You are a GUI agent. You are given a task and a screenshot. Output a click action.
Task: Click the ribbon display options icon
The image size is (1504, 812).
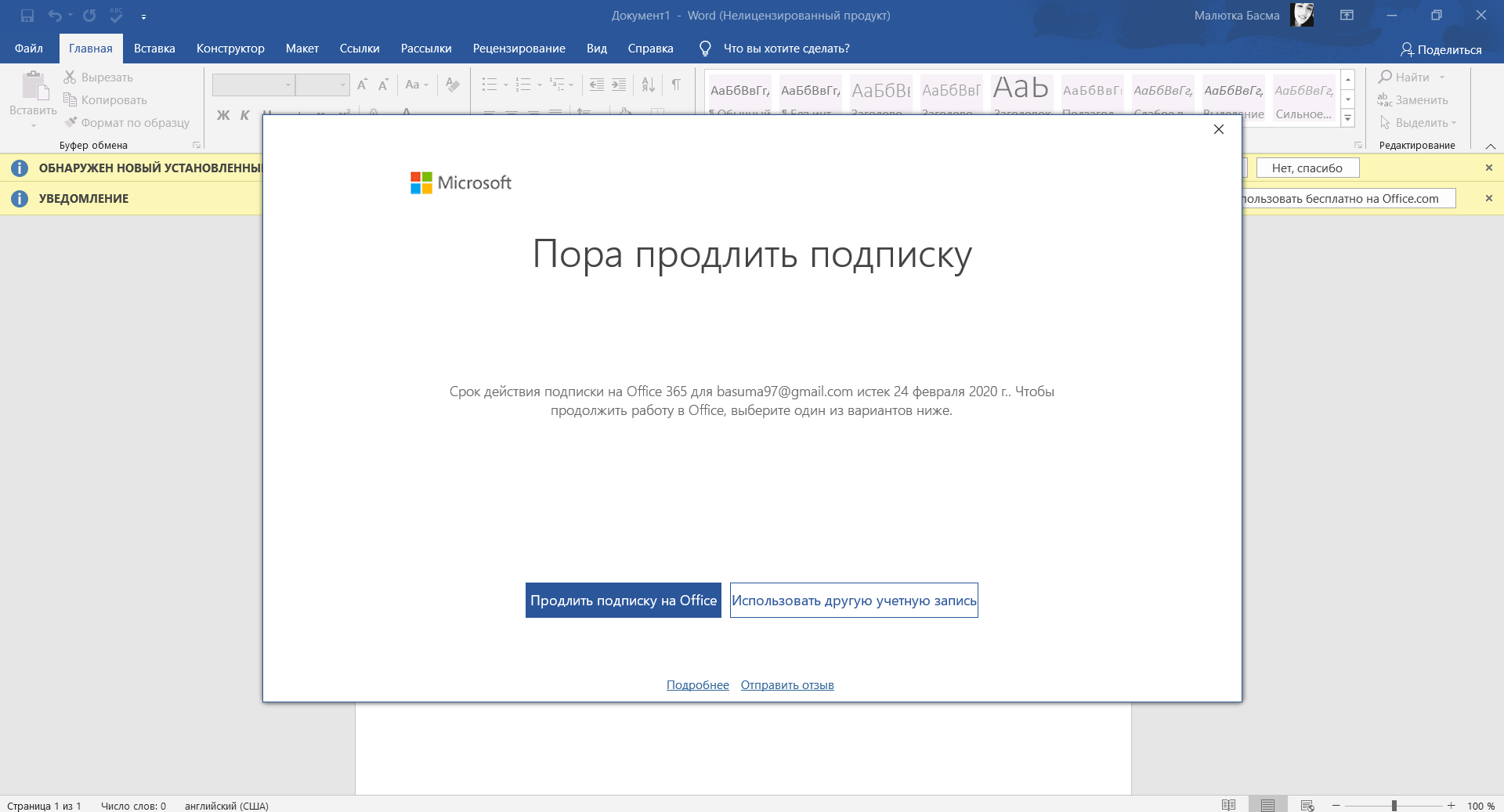(x=1347, y=15)
